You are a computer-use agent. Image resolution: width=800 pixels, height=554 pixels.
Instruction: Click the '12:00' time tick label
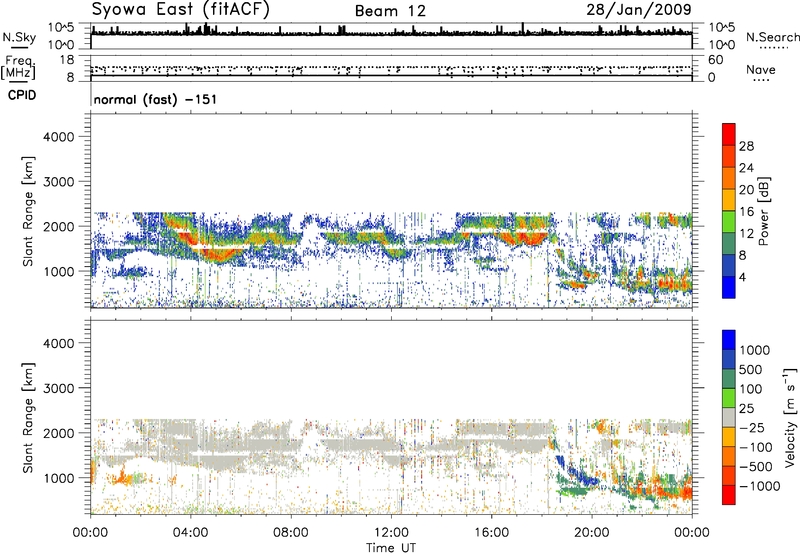pos(391,533)
